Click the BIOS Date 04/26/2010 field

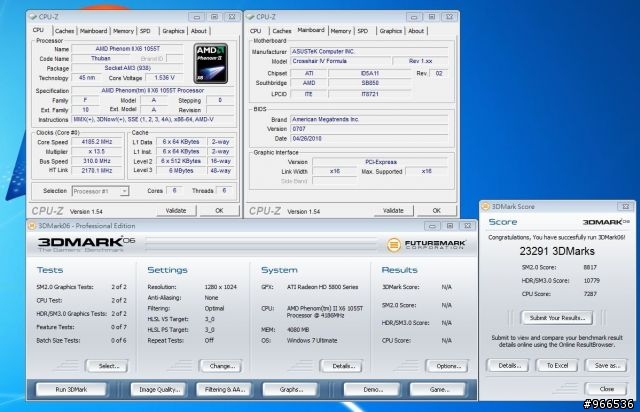click(x=369, y=138)
